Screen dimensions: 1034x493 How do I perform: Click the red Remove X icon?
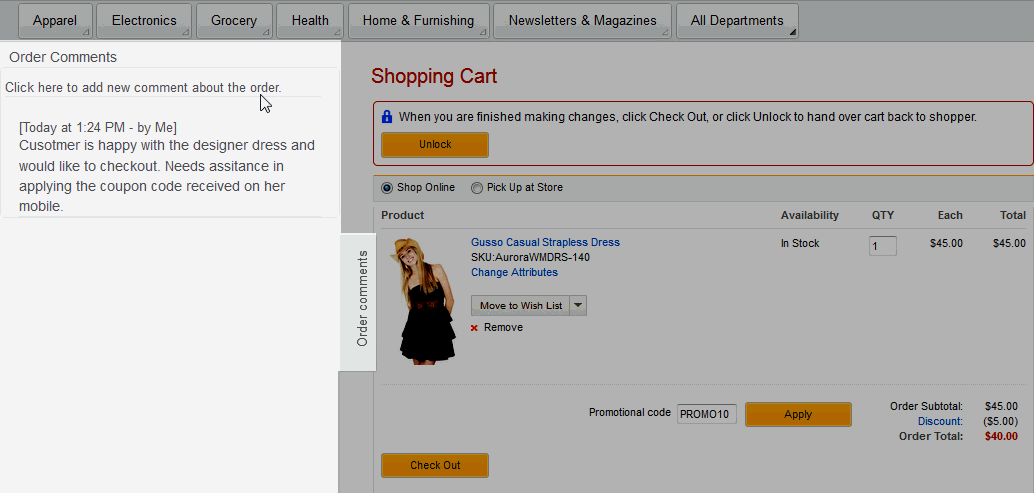pos(474,328)
